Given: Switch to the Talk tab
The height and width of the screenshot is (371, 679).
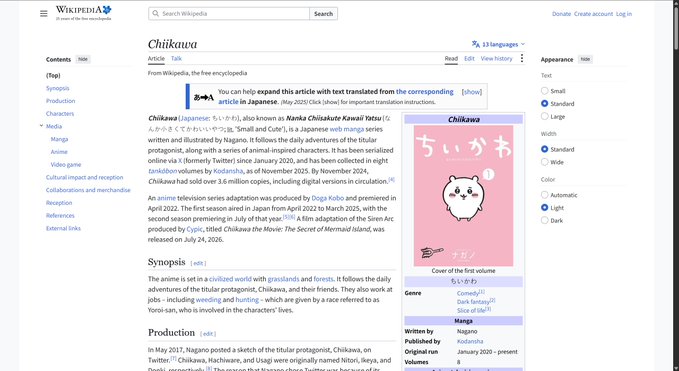Looking at the screenshot, I should tap(176, 58).
